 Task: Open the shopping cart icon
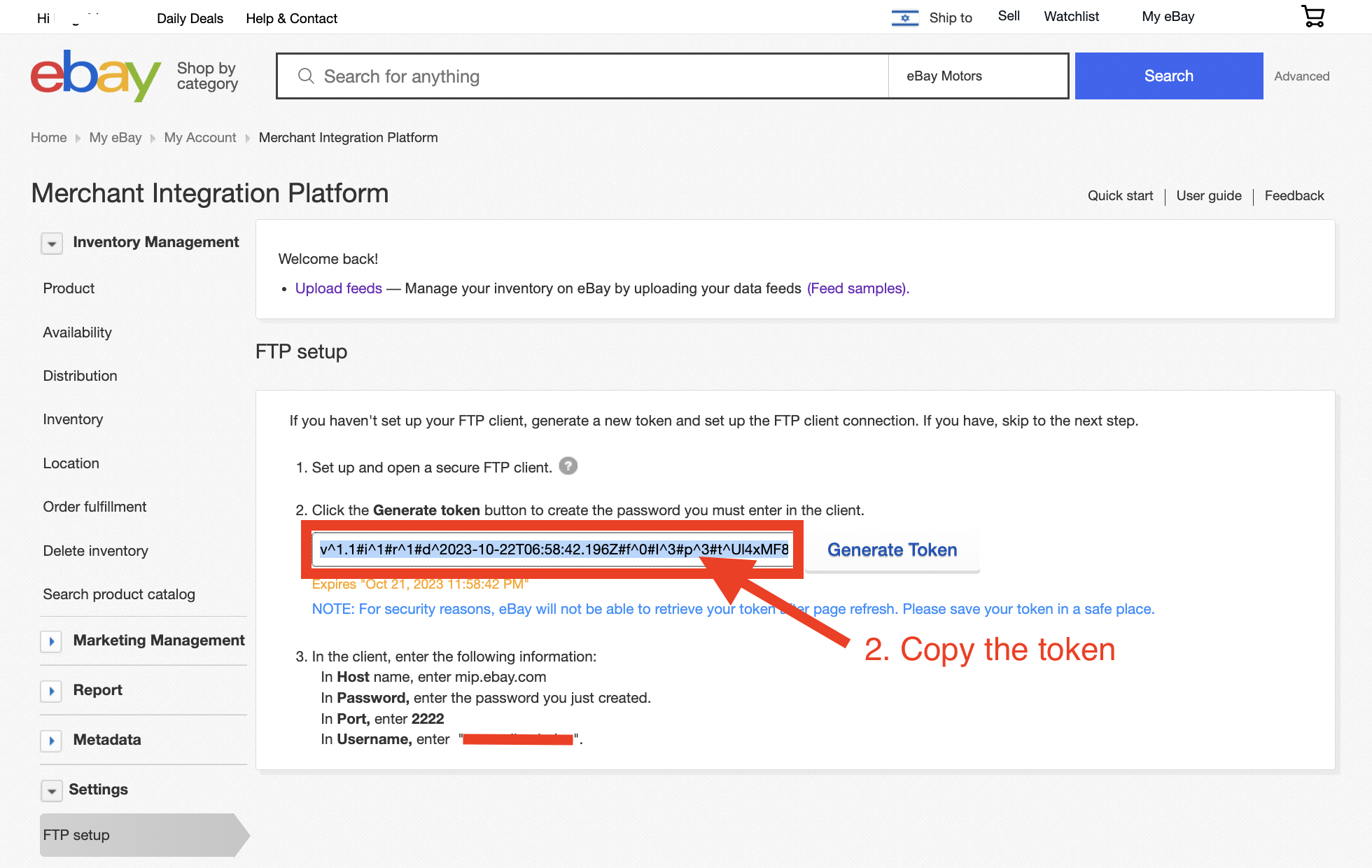point(1313,16)
